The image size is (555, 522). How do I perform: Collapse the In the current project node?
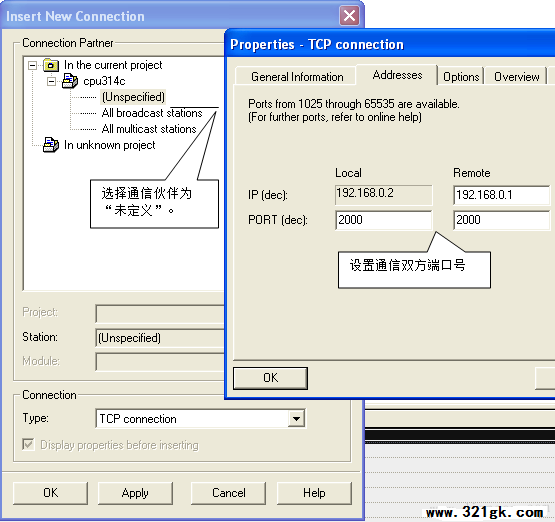[x=33, y=65]
